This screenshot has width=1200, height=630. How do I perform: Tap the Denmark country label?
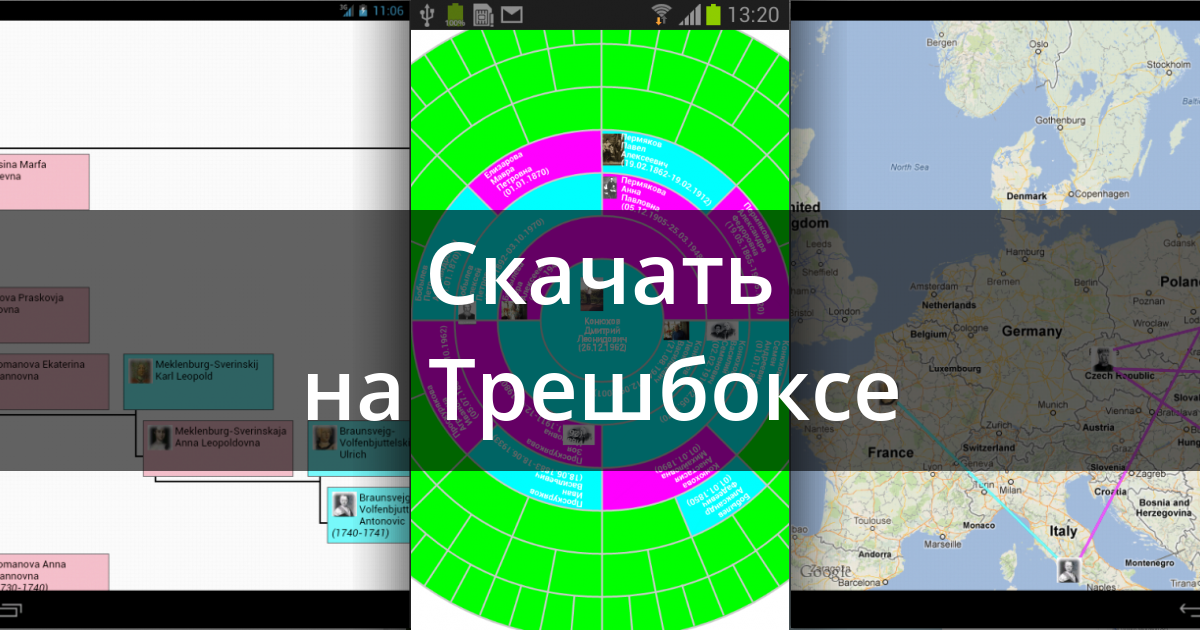click(1027, 197)
